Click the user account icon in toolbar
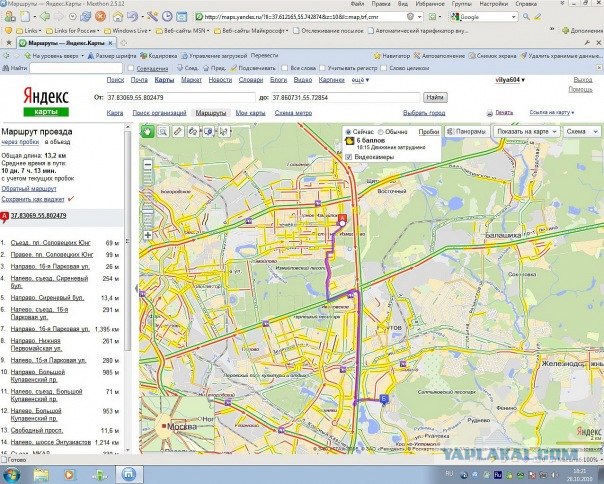Viewport: 604px width, 484px height. pos(10,17)
